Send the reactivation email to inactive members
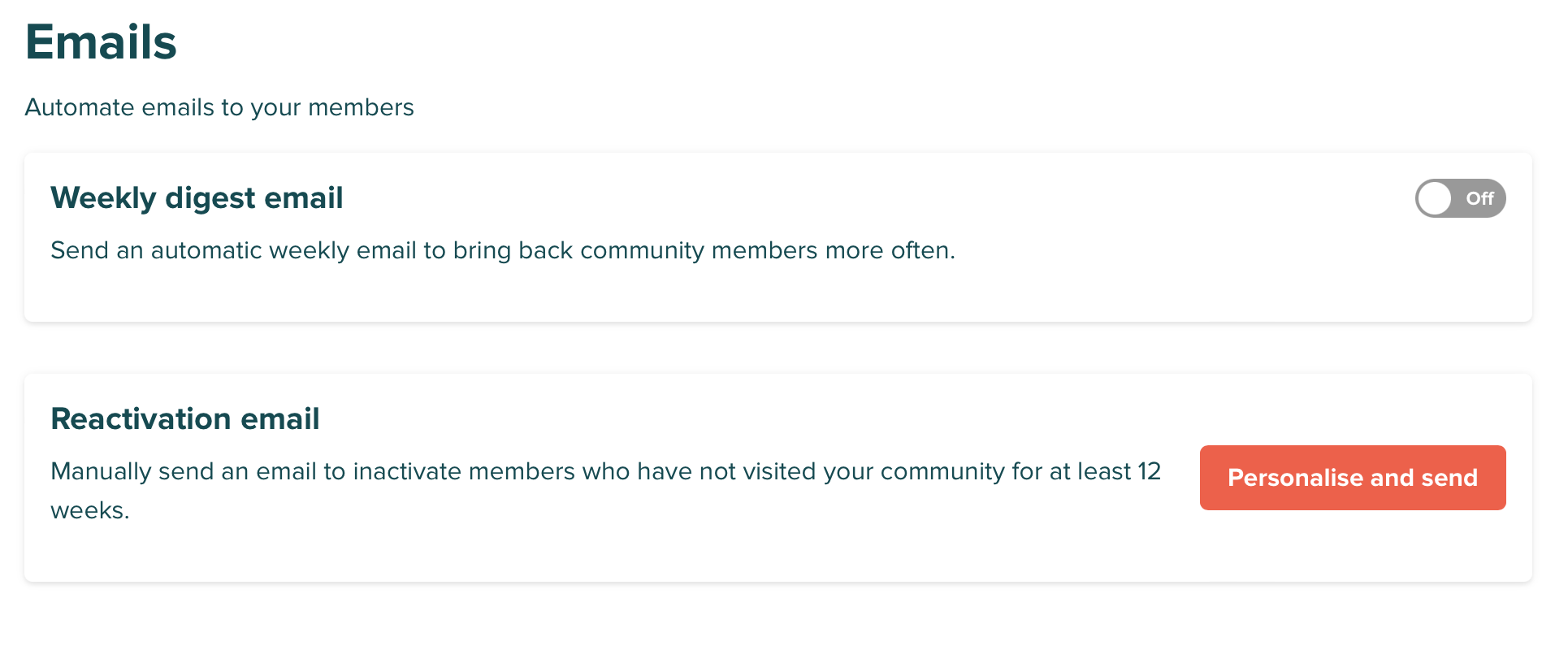 tap(1351, 478)
